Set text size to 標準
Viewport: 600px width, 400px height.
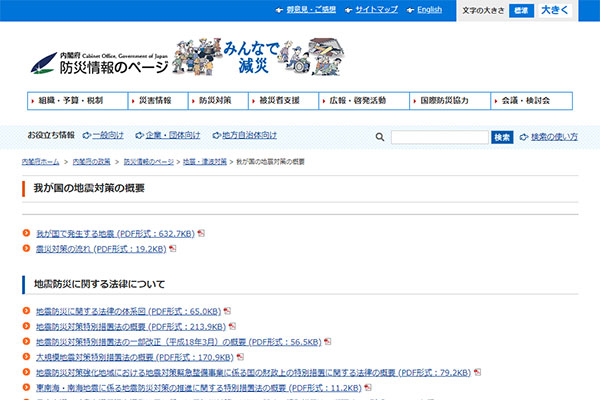(x=521, y=10)
